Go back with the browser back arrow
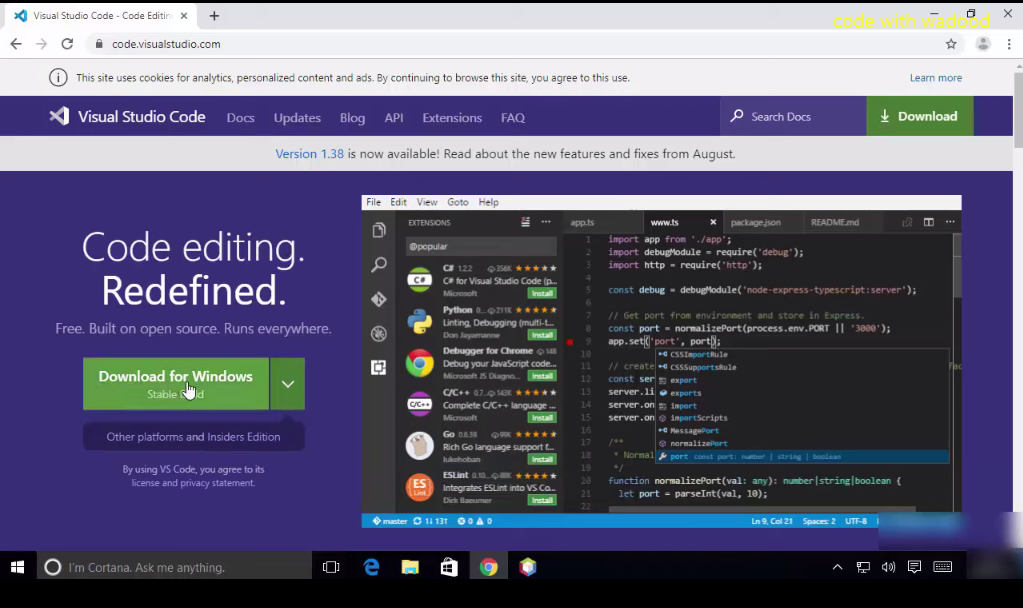Image resolution: width=1023 pixels, height=608 pixels. (16, 44)
